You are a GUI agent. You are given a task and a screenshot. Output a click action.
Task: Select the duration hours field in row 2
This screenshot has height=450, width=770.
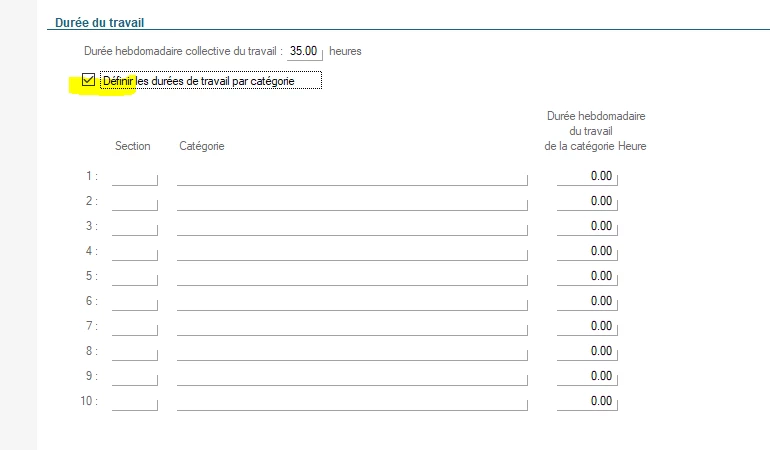coord(587,201)
